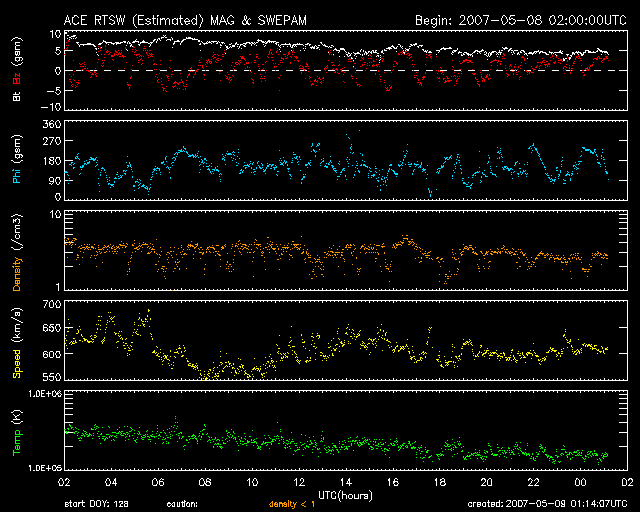Click the "start DOY: 128" footer text
The height and width of the screenshot is (512, 640).
[96, 504]
